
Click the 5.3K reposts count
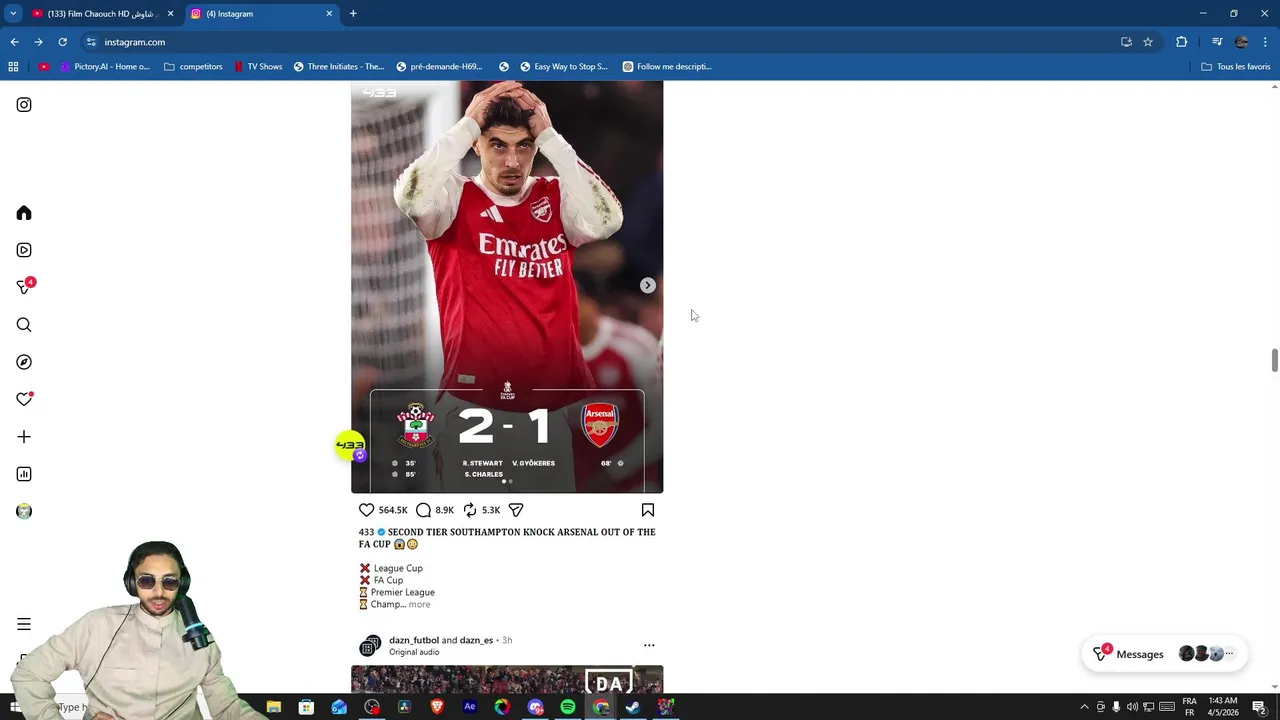(x=491, y=510)
